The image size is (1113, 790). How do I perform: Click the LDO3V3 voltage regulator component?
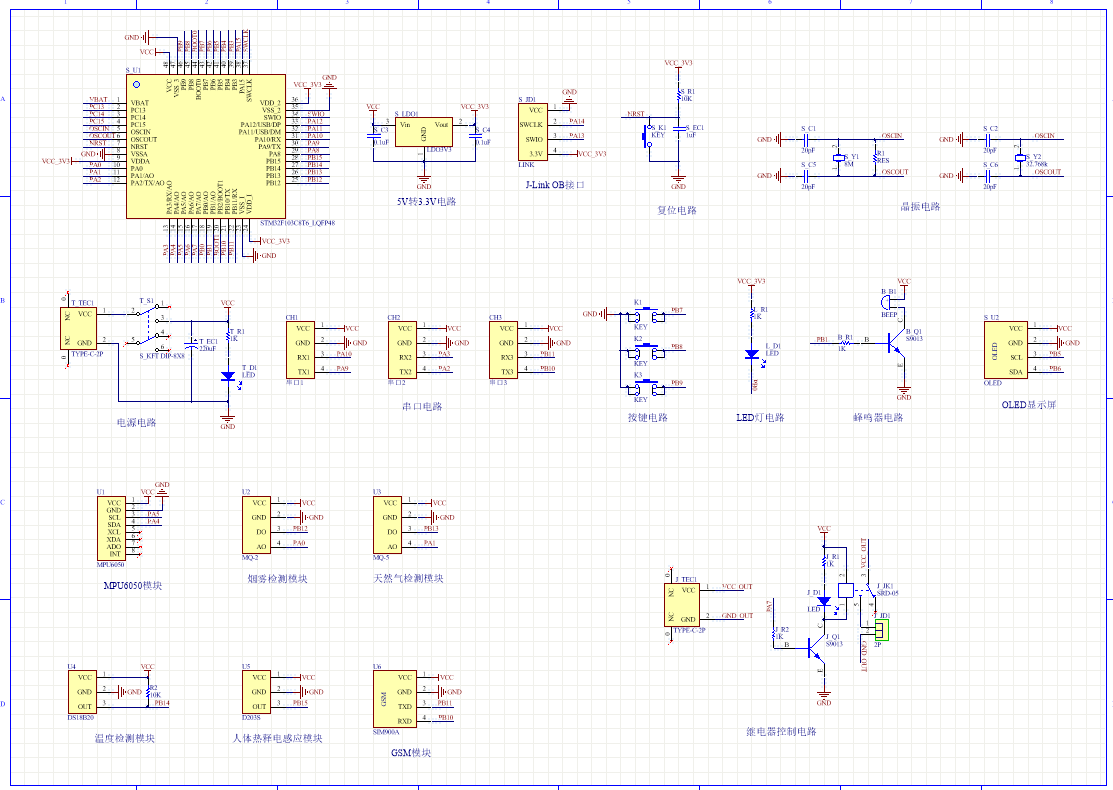tap(423, 132)
